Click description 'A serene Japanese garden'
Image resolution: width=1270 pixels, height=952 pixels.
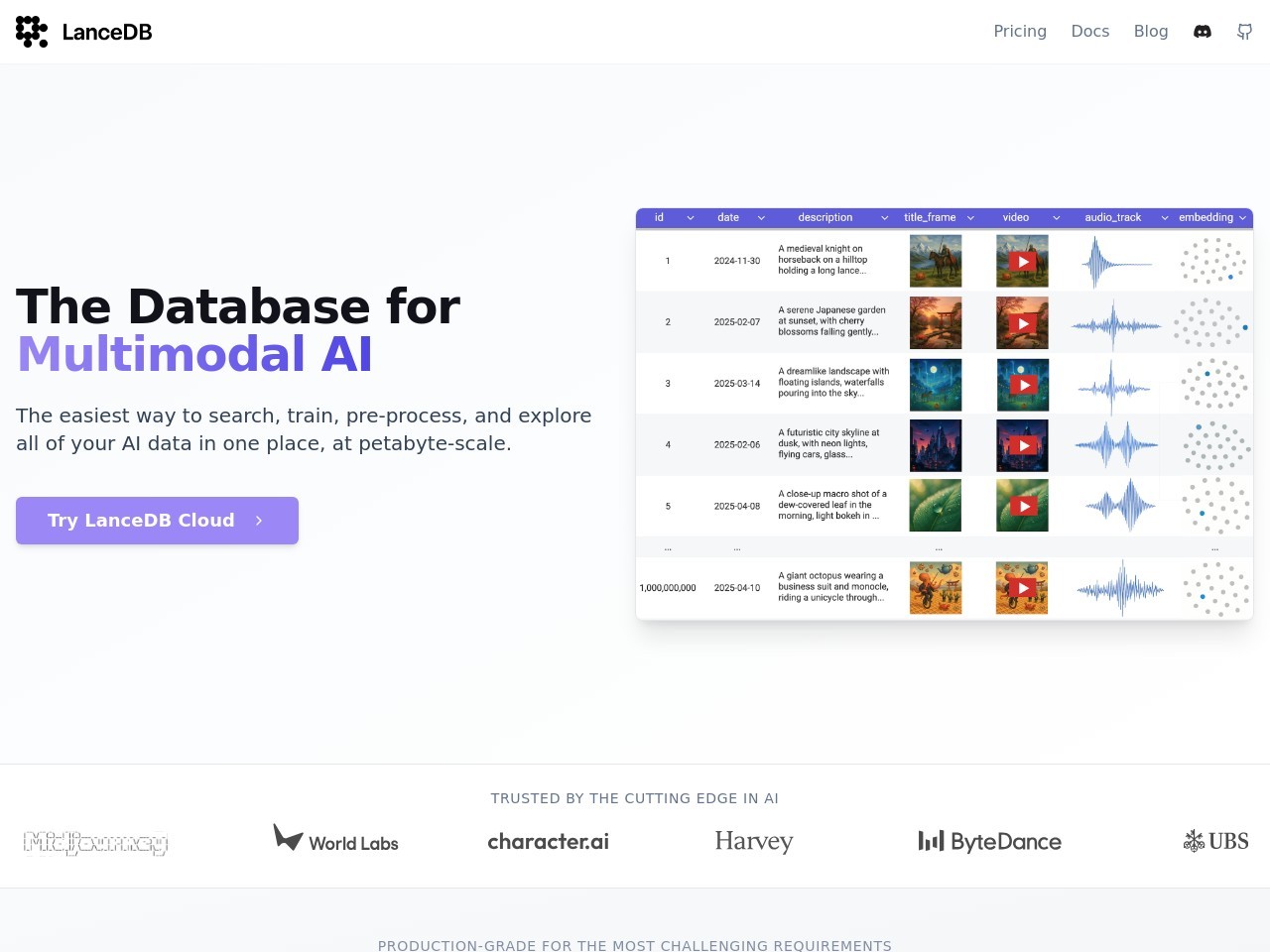[831, 321]
